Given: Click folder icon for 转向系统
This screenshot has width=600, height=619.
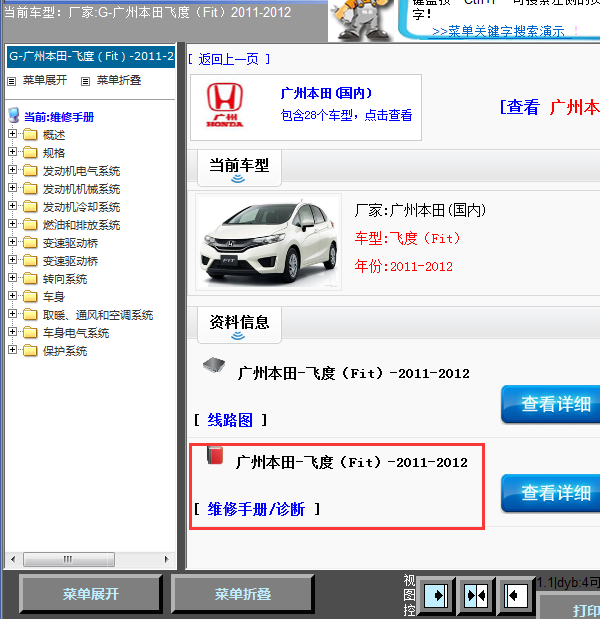Looking at the screenshot, I should pyautogui.click(x=30, y=279).
